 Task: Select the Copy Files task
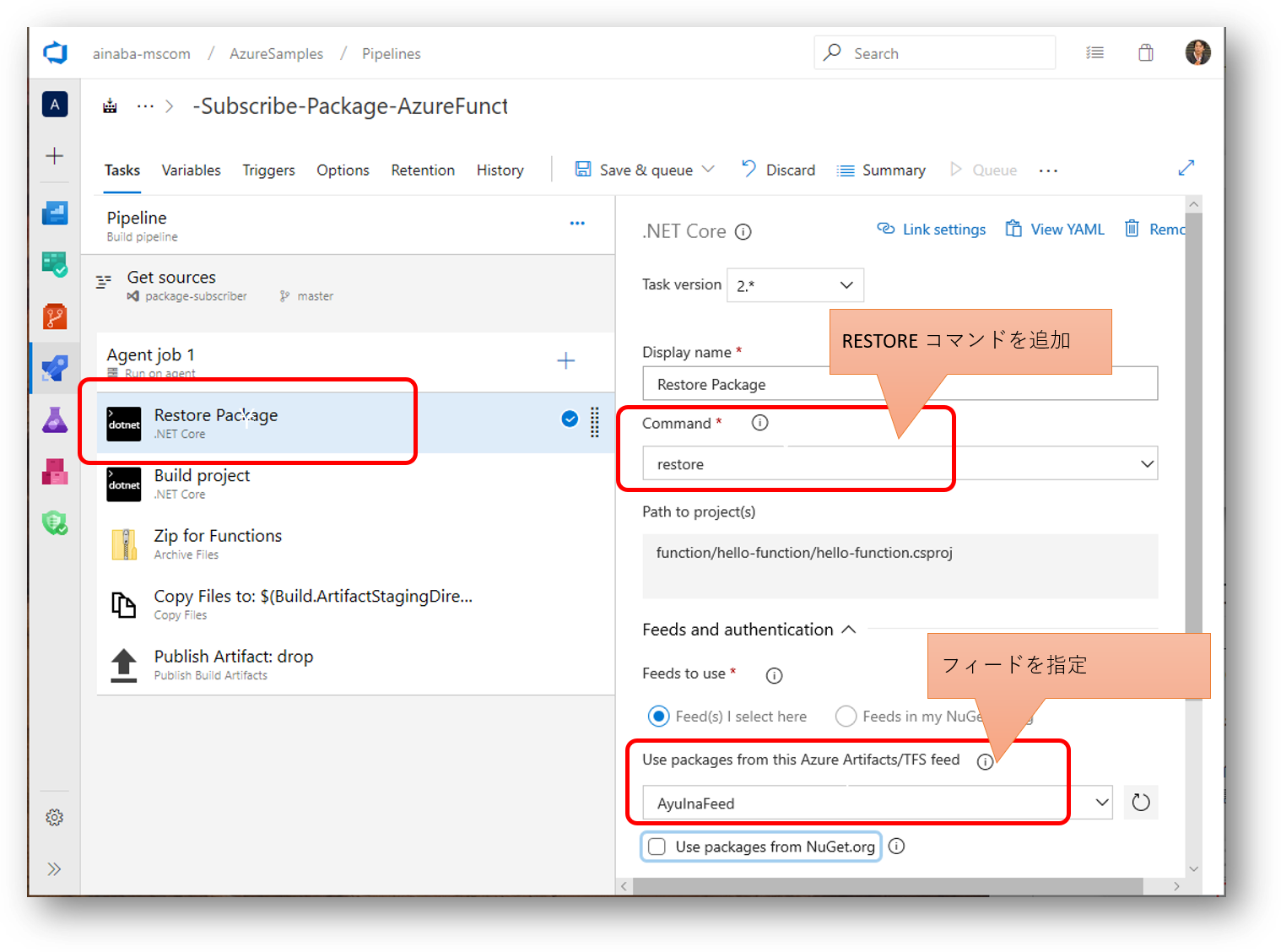(x=355, y=604)
